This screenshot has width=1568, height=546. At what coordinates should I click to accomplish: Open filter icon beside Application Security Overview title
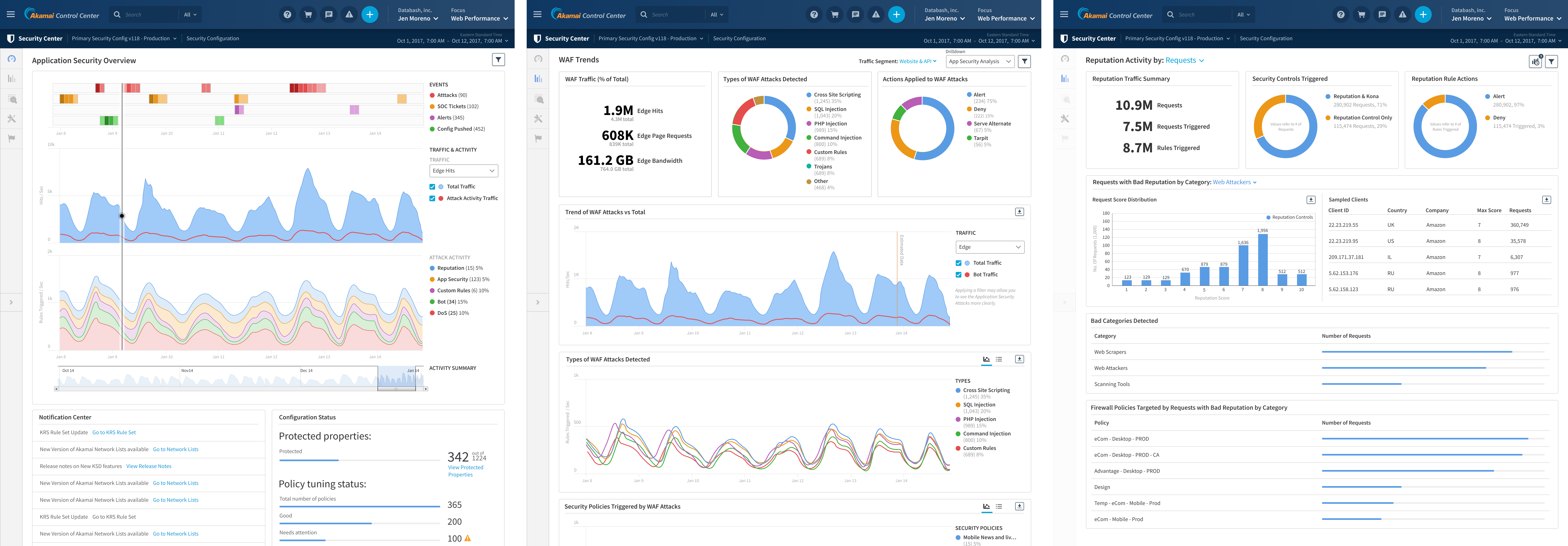tap(499, 60)
